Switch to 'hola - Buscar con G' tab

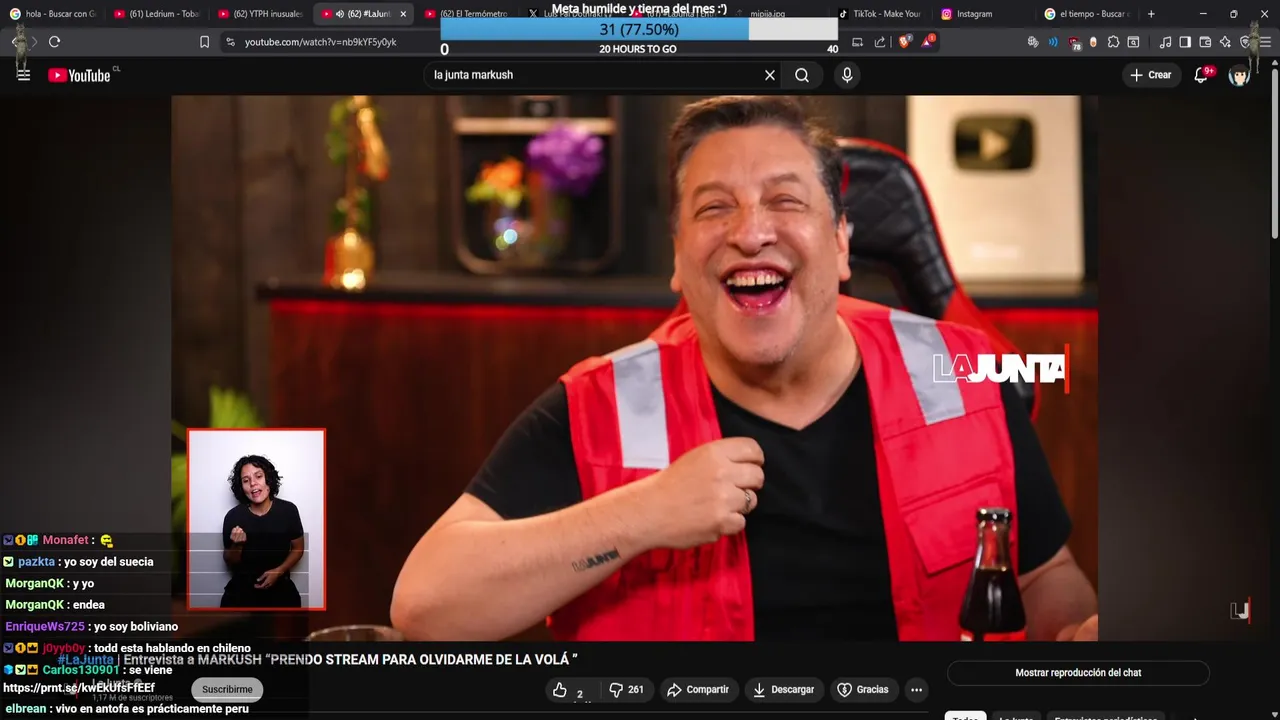pos(52,14)
